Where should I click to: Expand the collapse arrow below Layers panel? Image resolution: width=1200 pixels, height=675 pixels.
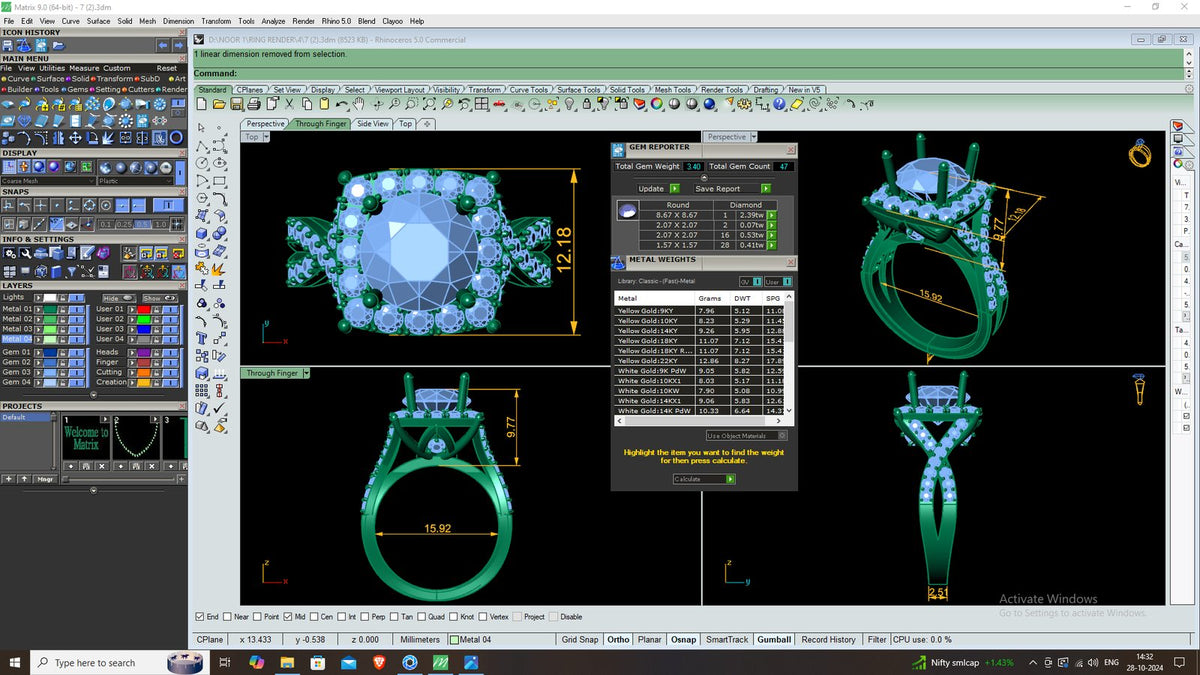pos(94,394)
